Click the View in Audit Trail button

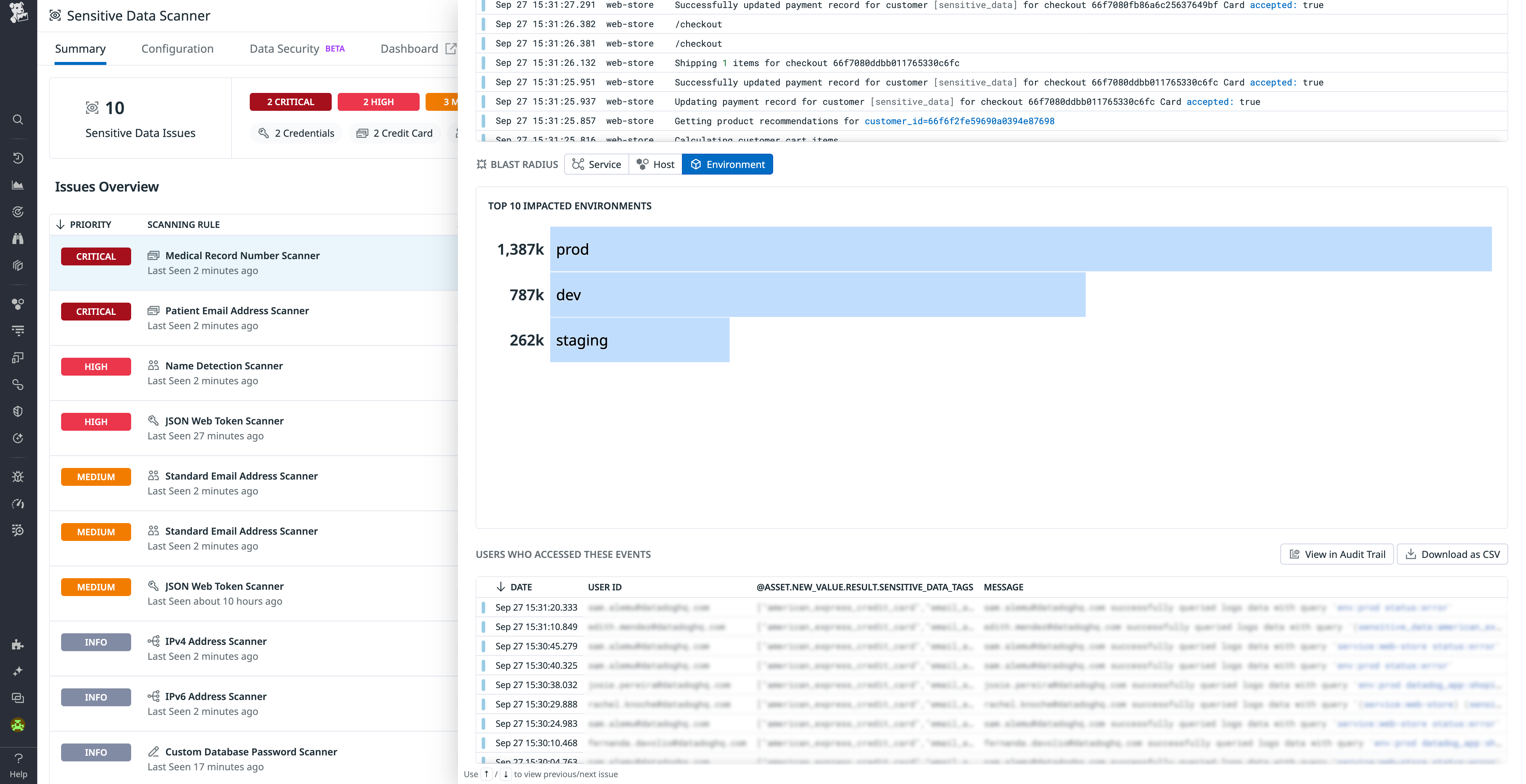[1336, 554]
